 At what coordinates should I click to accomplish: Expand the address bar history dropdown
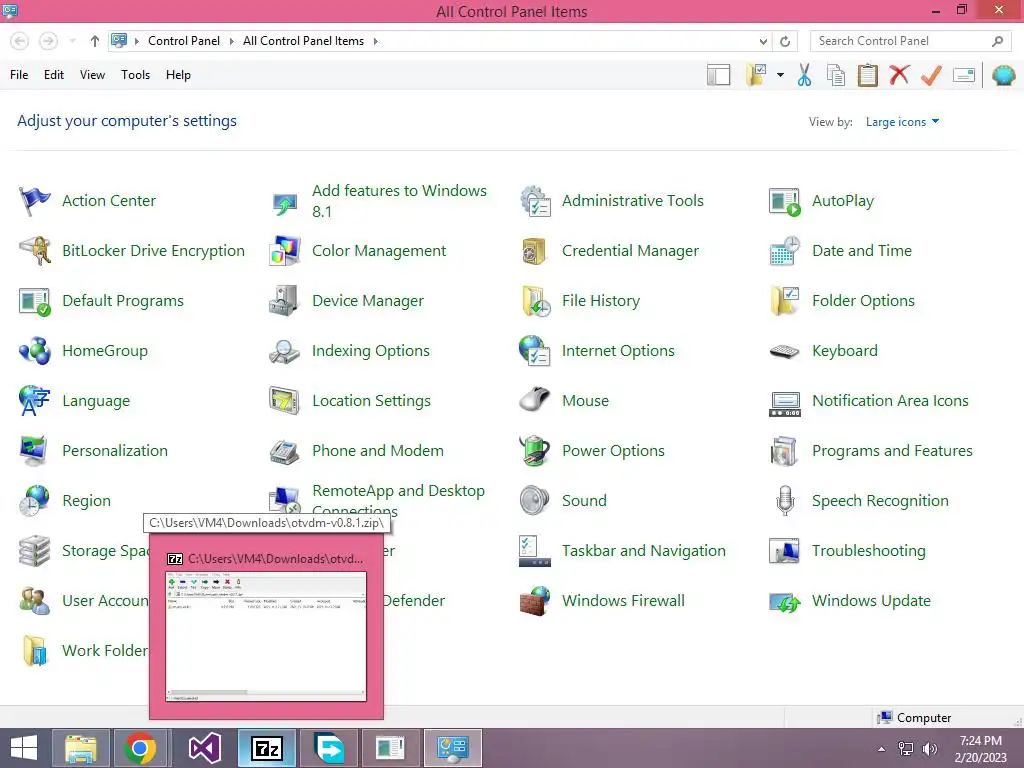click(763, 41)
